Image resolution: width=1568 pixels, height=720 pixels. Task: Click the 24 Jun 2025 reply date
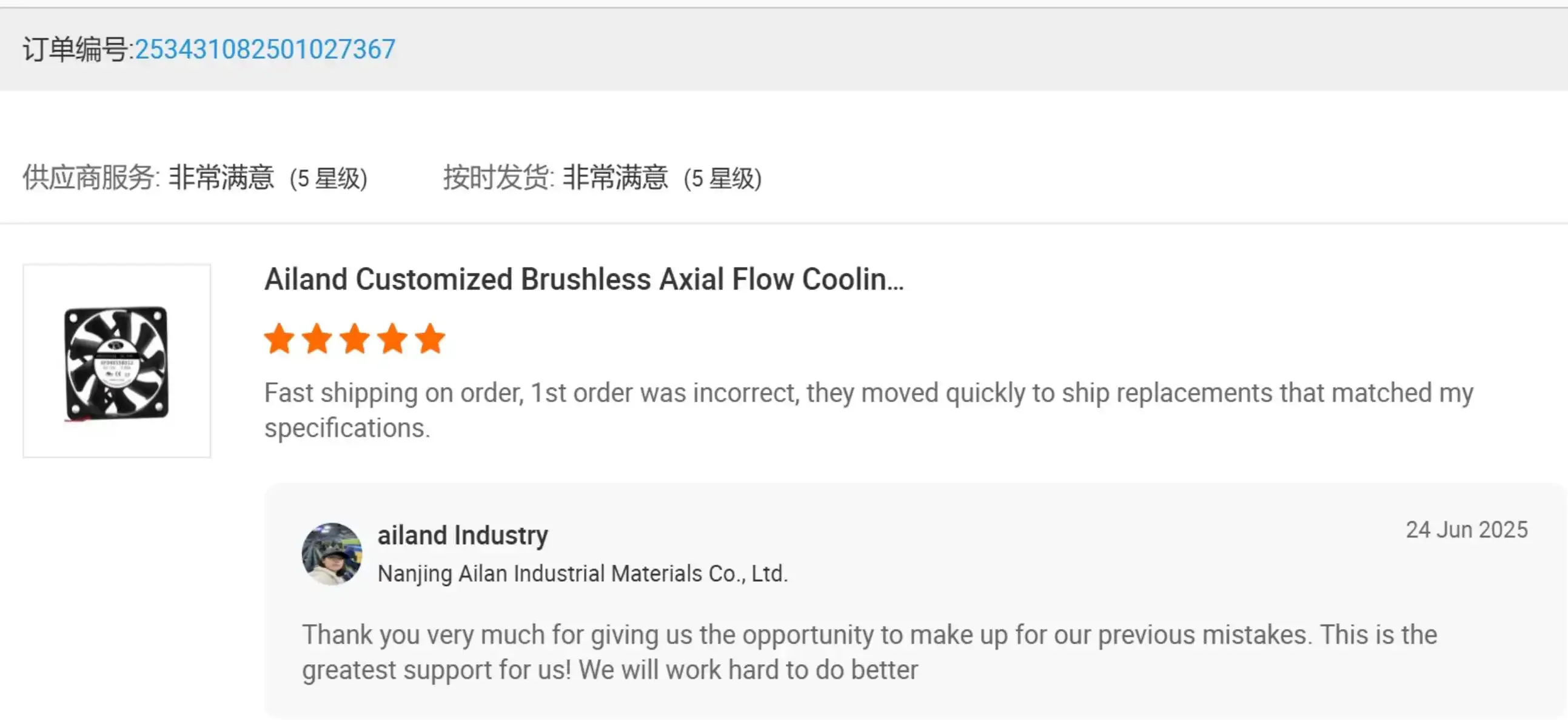(1466, 530)
